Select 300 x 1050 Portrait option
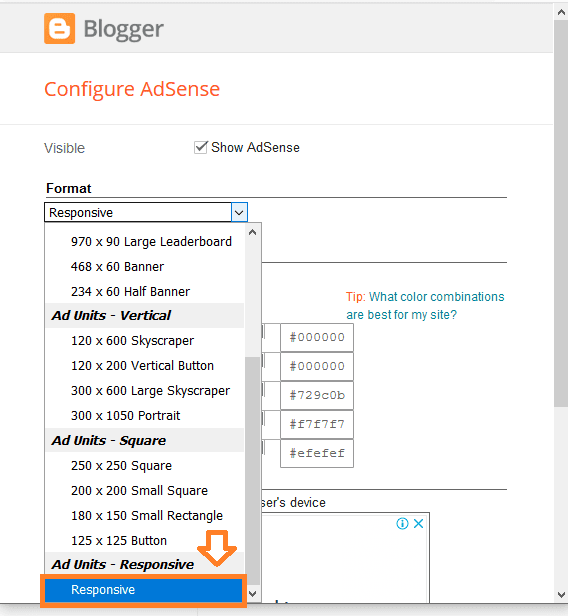The width and height of the screenshot is (568, 616). 145,416
